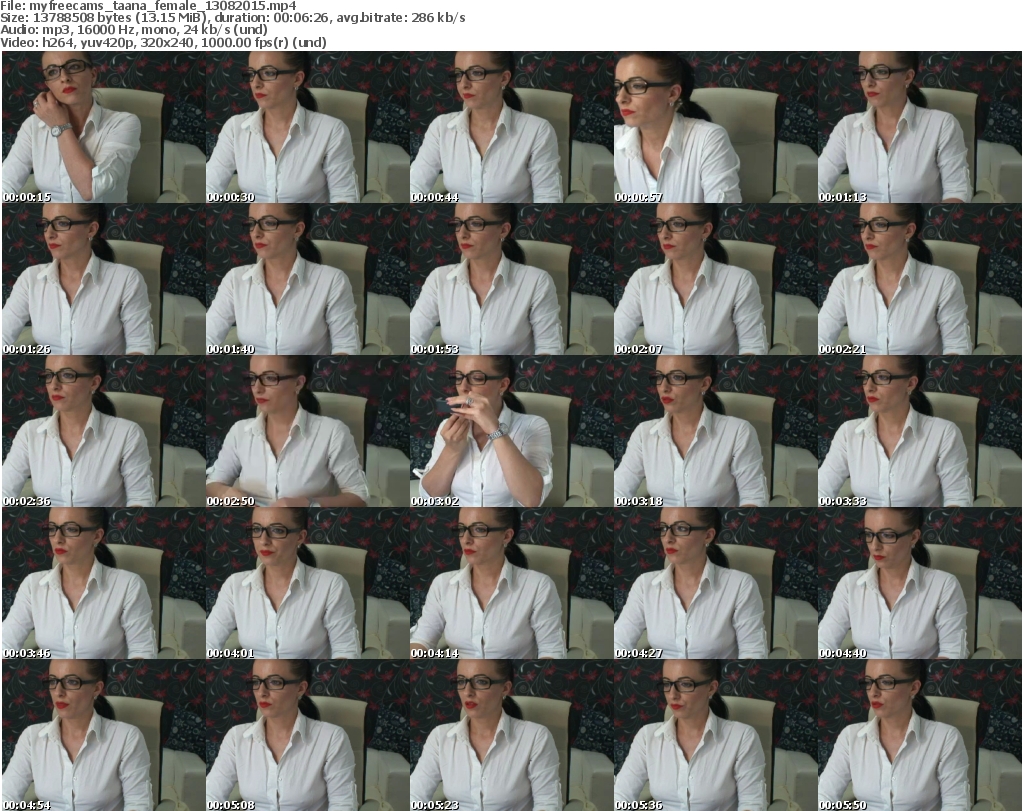Pick the thumbnail frame at 00:01:26
Image resolution: width=1024 pixels, height=811 pixels.
point(104,279)
